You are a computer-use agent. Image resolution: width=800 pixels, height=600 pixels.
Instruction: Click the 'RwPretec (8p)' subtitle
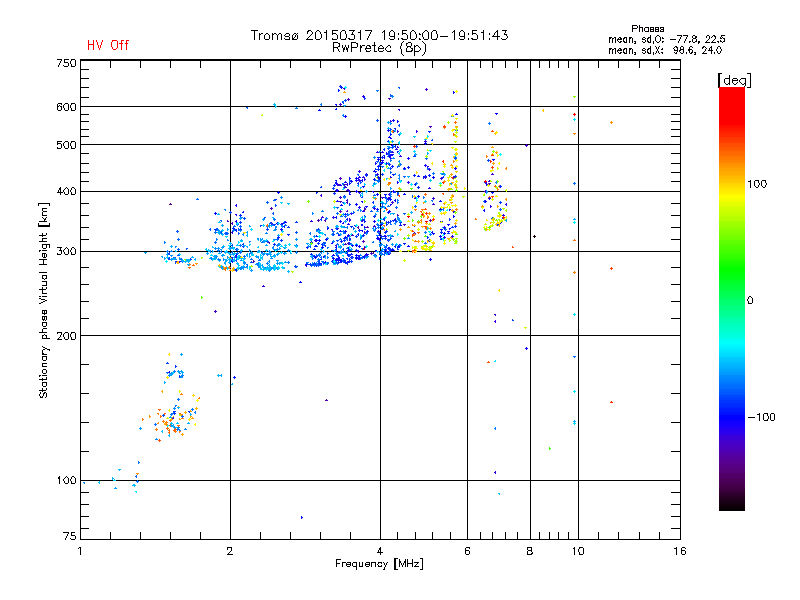pos(380,48)
